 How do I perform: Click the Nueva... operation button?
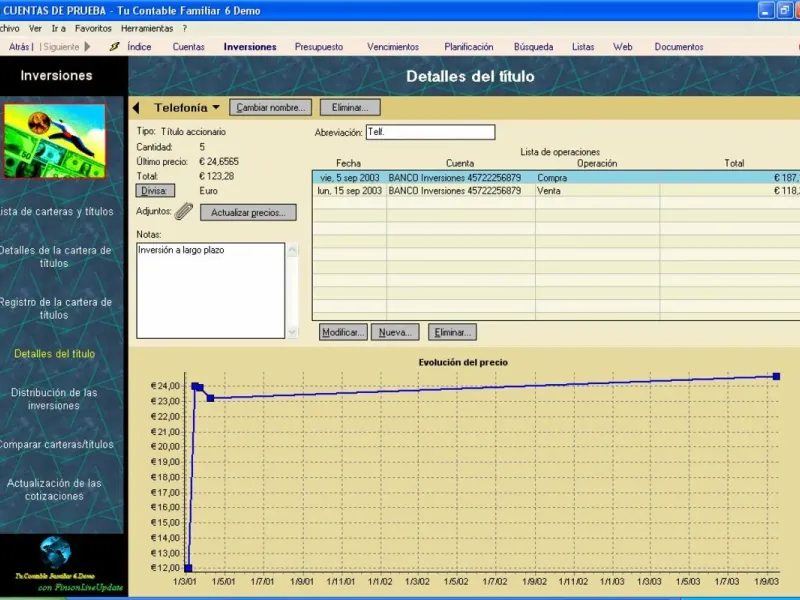point(395,333)
